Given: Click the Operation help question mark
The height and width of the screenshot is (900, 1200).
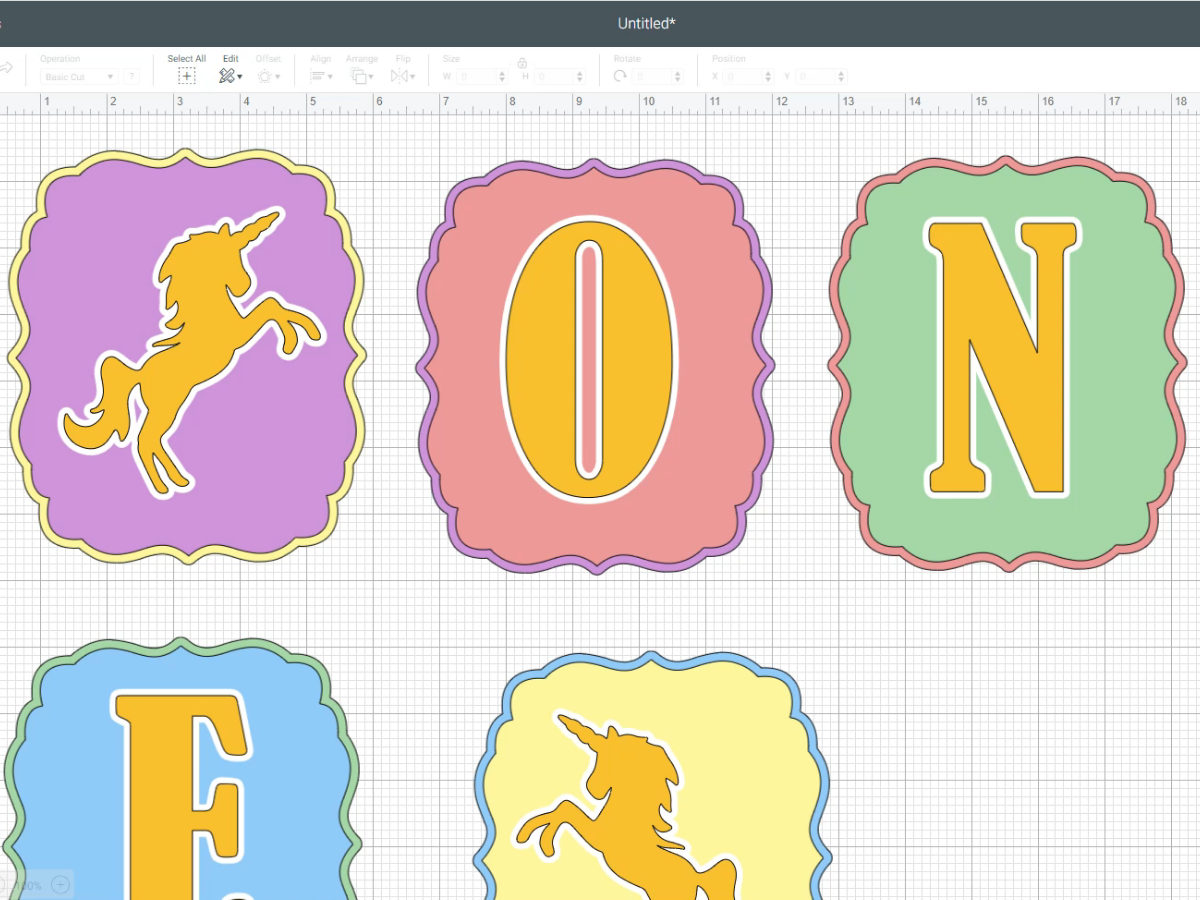Looking at the screenshot, I should [x=130, y=76].
